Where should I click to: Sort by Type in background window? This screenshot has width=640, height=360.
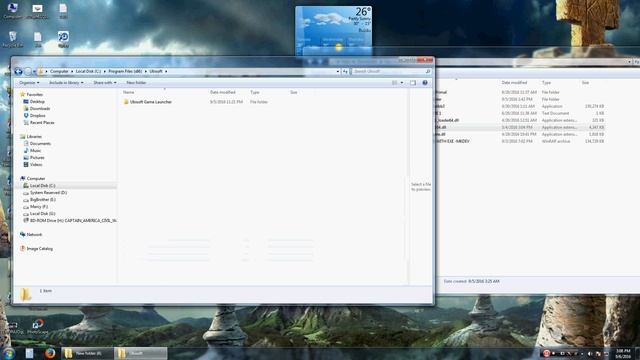click(x=546, y=83)
